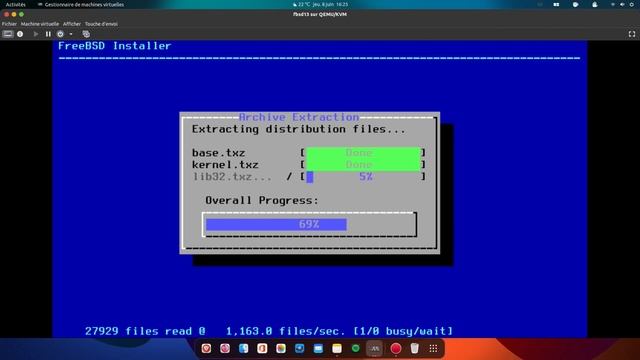Open the active virt-manager dock icon
Image resolution: width=640 pixels, height=360 pixels.
[374, 349]
